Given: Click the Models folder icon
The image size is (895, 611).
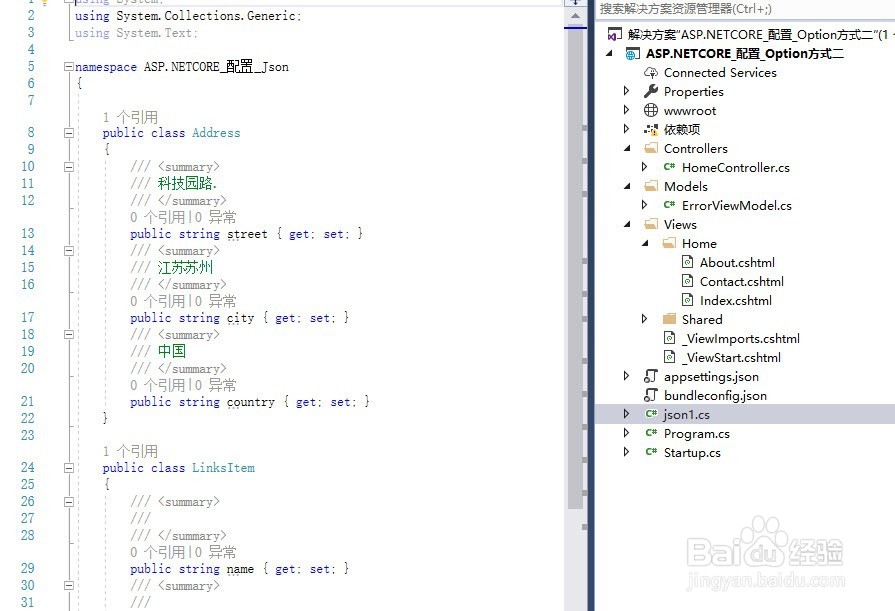Looking at the screenshot, I should click(x=651, y=186).
